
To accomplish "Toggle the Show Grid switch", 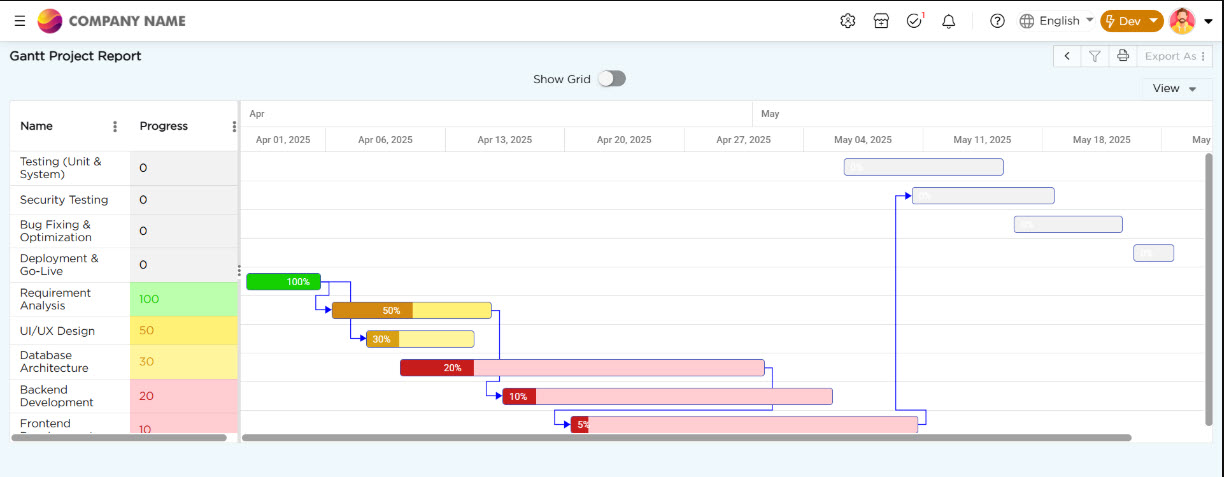I will click(x=611, y=79).
